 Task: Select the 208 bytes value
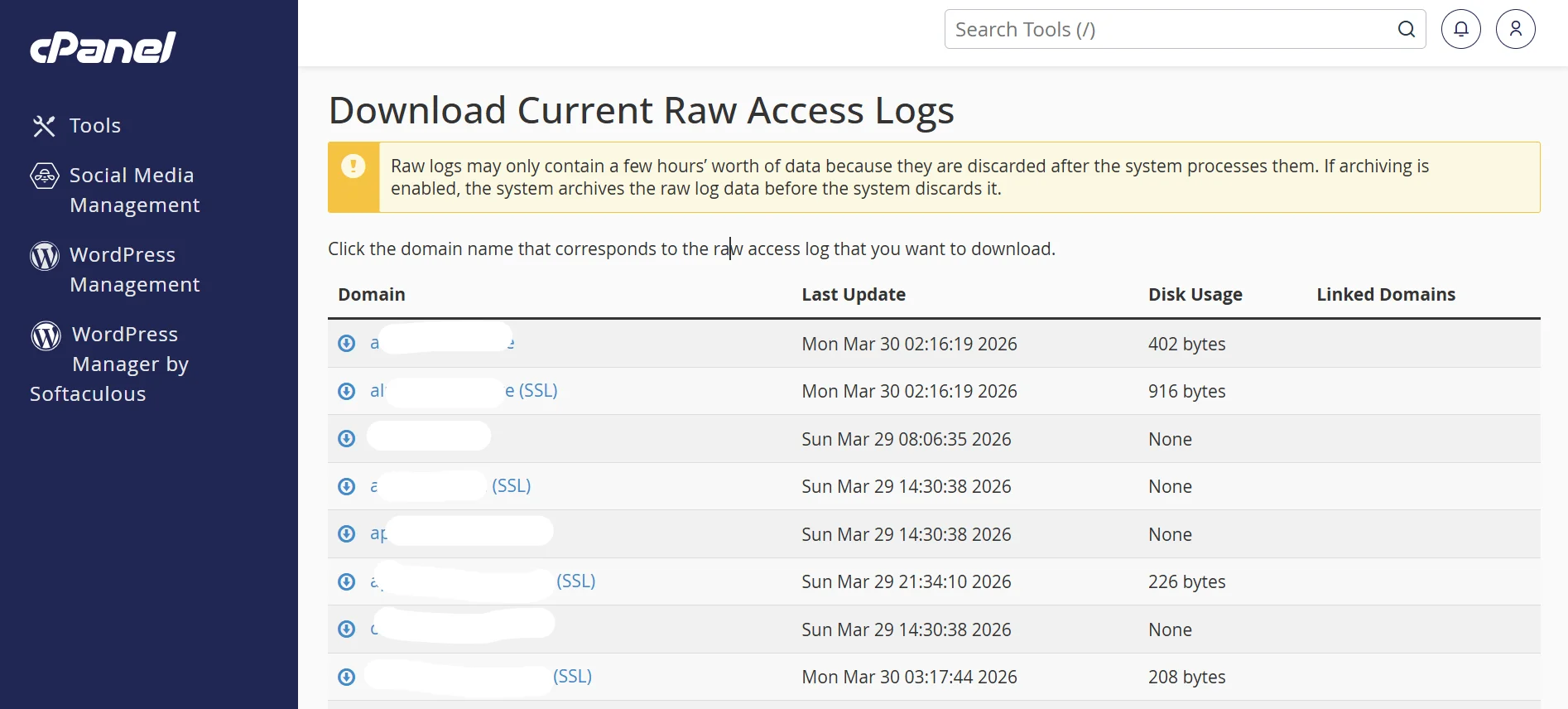pos(1187,677)
